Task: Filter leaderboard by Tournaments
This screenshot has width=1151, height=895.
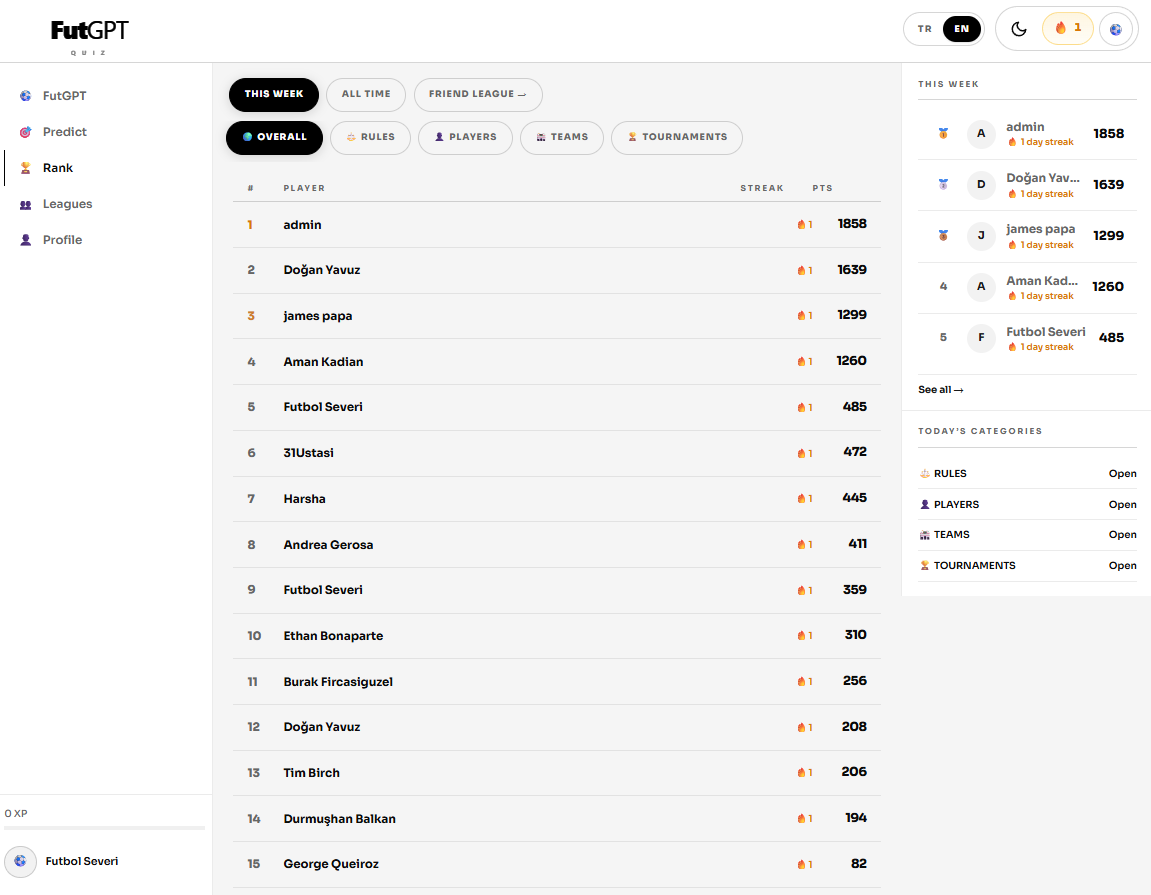Action: point(677,137)
